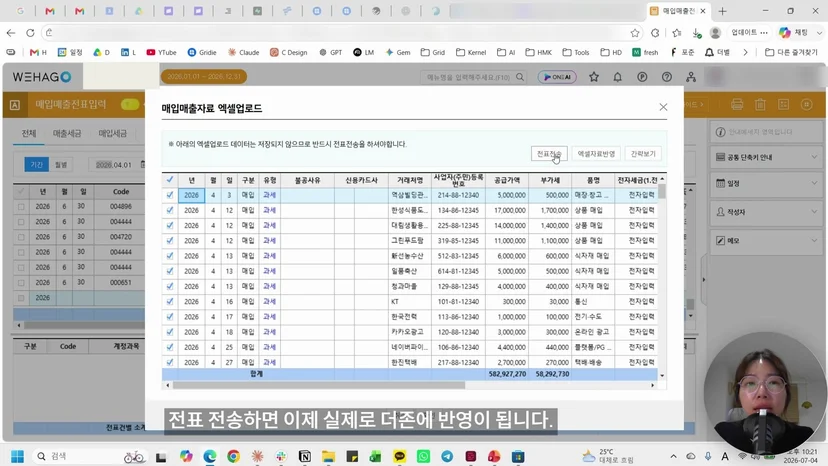
Task: Uncheck the row for 129-88-12345
Action: tap(170, 286)
